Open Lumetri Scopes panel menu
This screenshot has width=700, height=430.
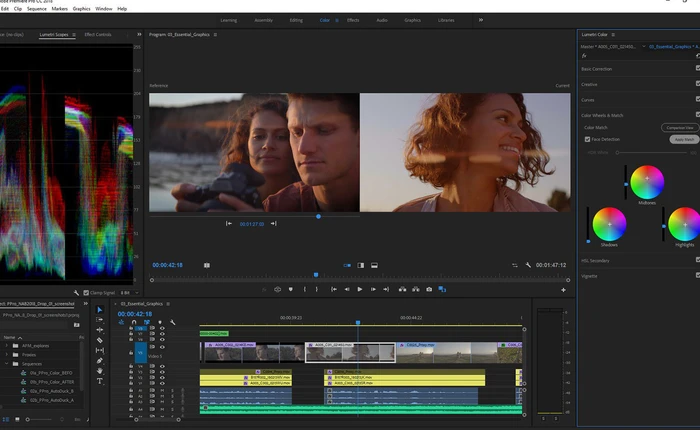(x=74, y=34)
